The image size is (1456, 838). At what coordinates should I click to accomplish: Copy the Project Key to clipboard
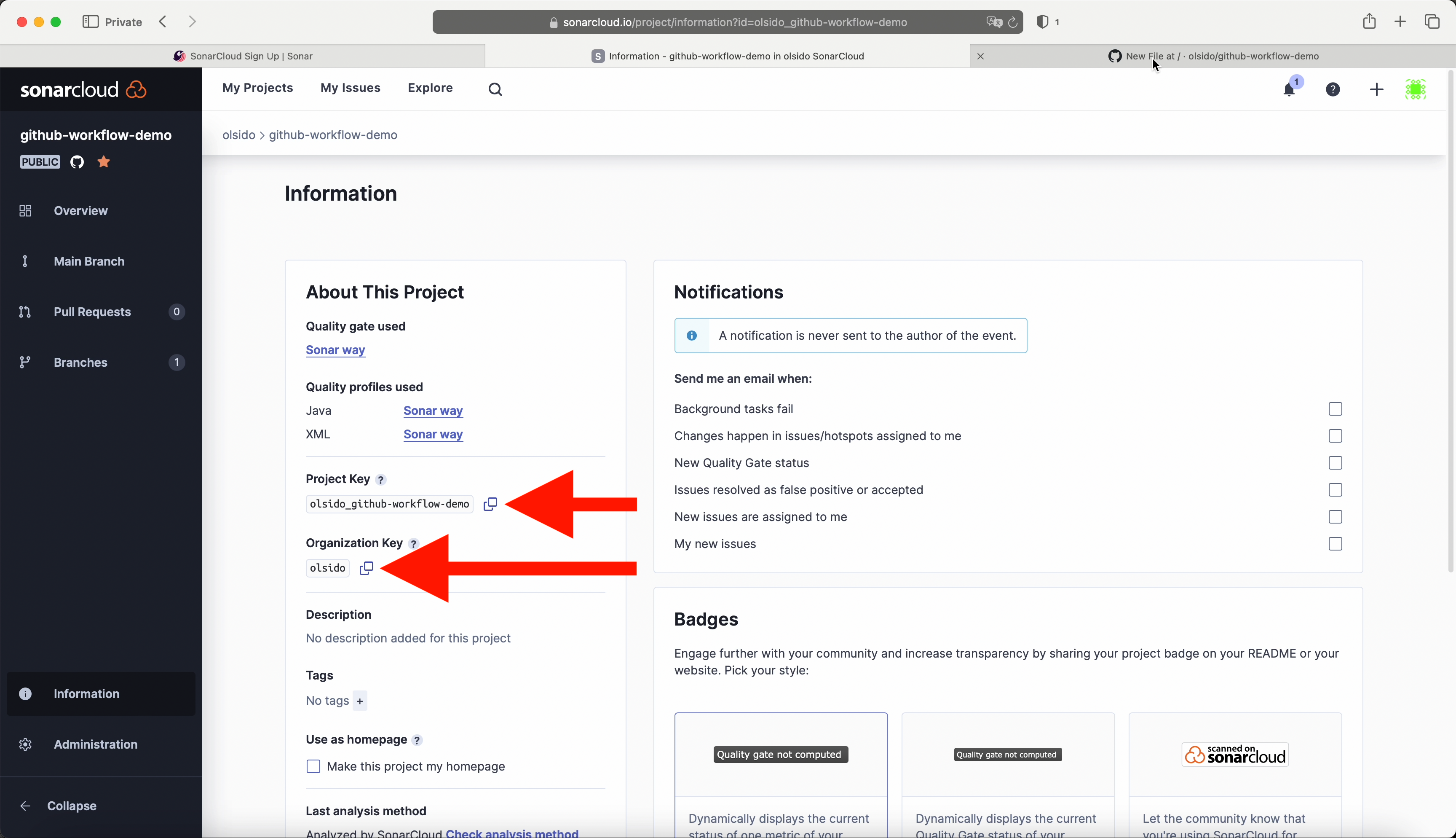coord(490,504)
